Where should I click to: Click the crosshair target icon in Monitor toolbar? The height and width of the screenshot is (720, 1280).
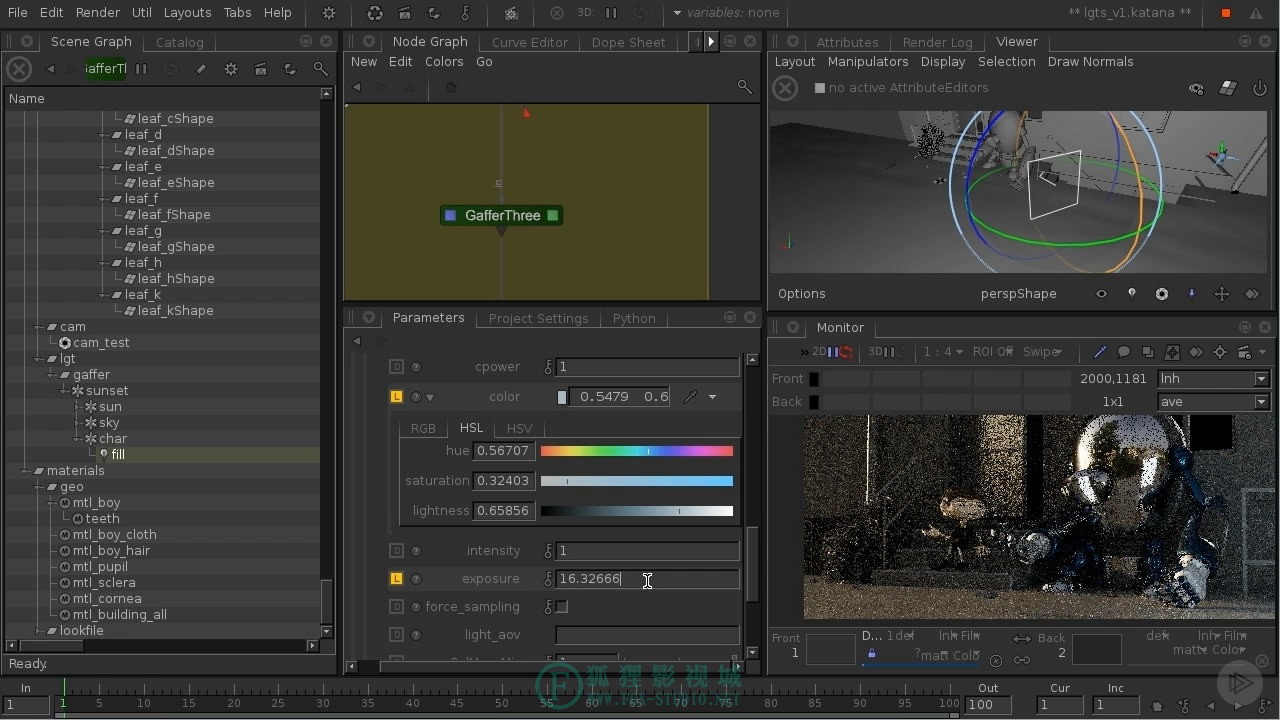tap(1220, 352)
